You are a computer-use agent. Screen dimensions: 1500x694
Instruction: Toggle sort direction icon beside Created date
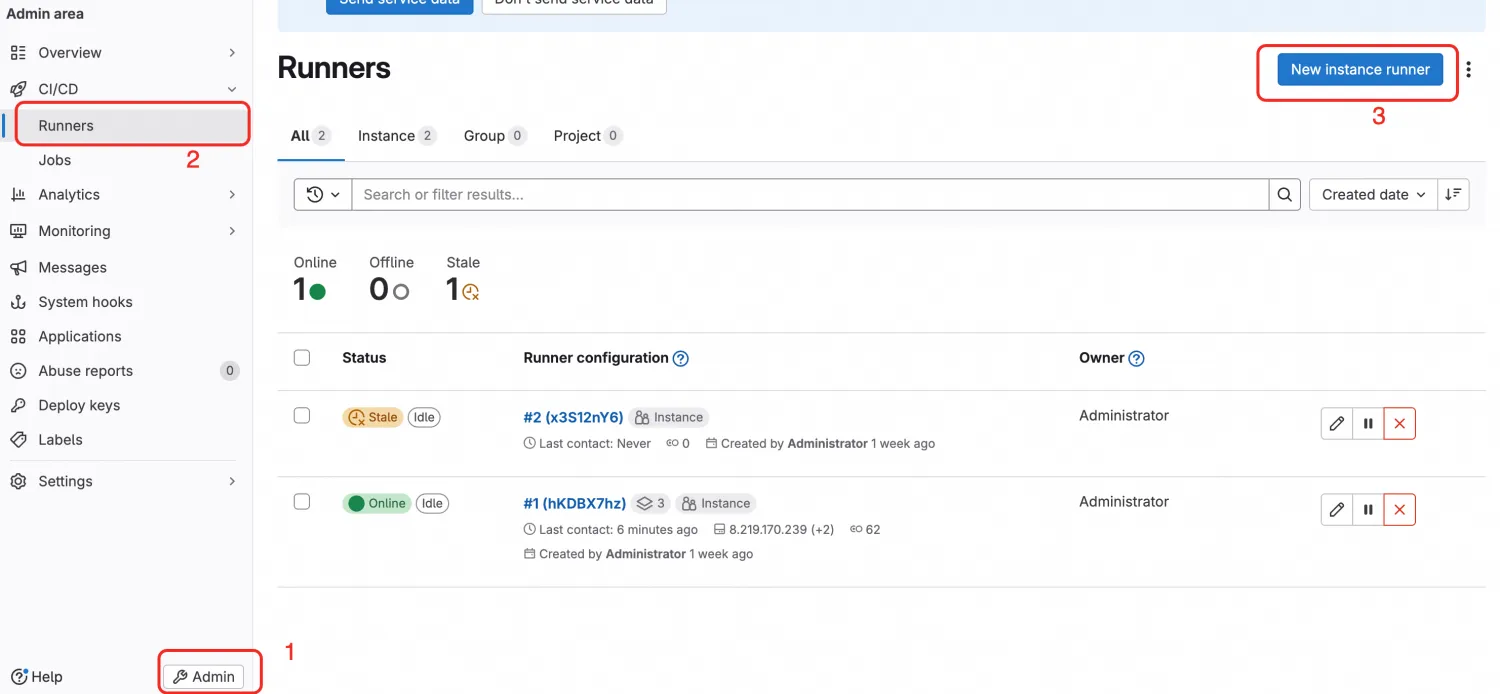tap(1453, 194)
